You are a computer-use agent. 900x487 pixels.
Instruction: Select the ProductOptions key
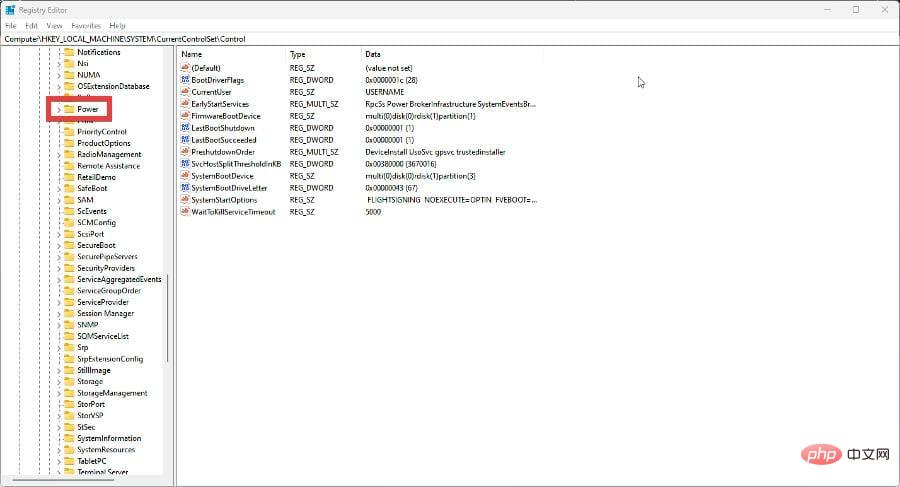pyautogui.click(x=104, y=143)
